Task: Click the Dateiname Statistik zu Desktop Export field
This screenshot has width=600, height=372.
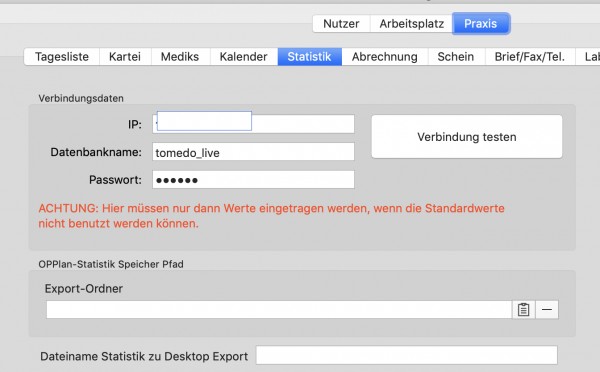Action: (x=406, y=355)
